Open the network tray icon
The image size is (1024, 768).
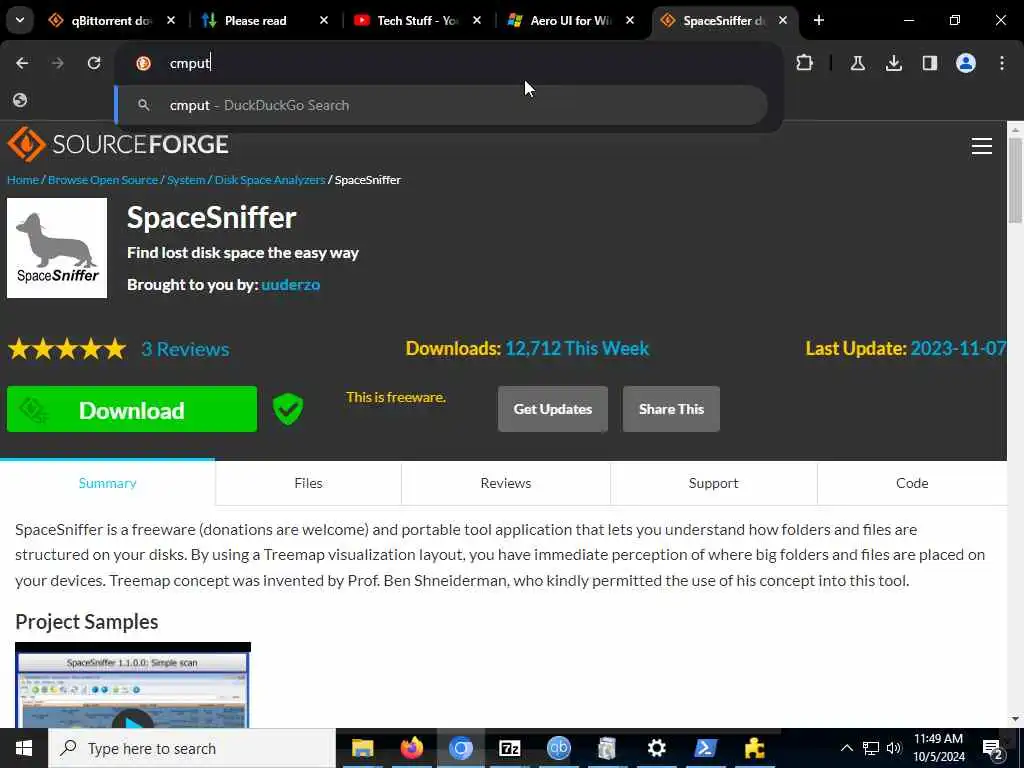871,748
